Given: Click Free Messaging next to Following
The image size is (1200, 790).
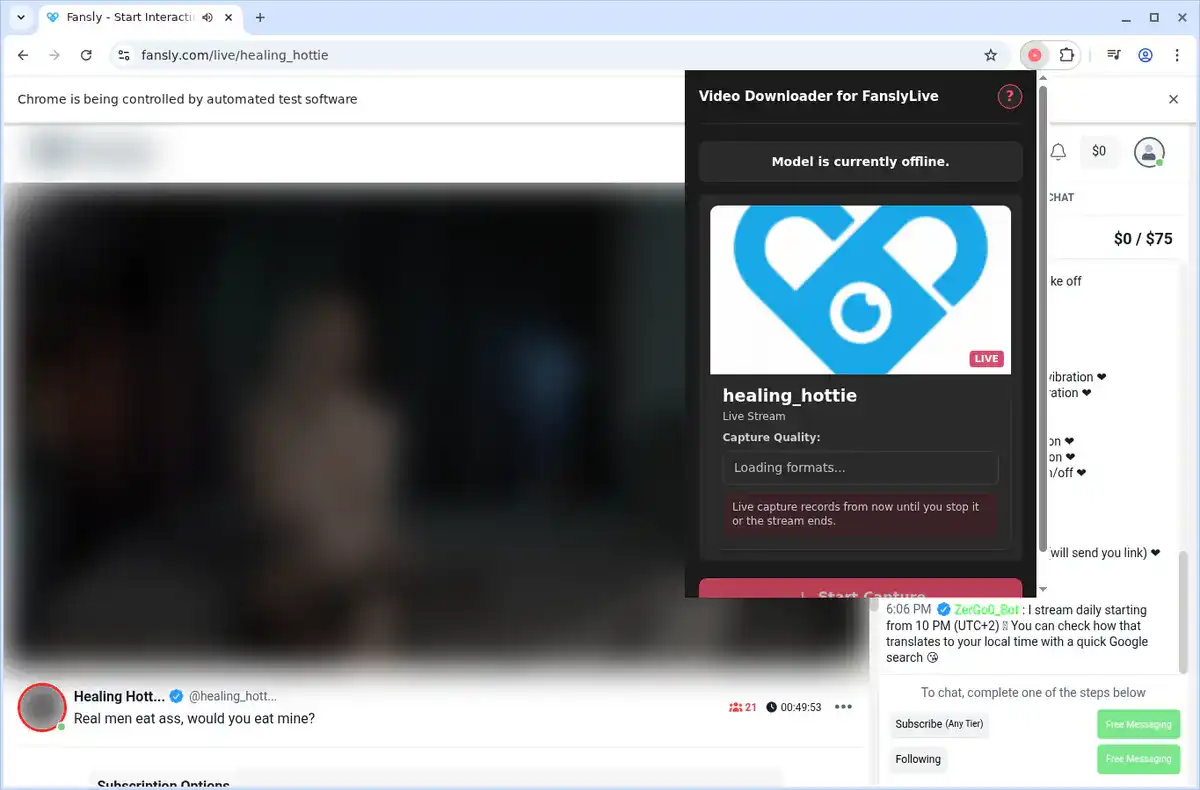Looking at the screenshot, I should point(1138,759).
